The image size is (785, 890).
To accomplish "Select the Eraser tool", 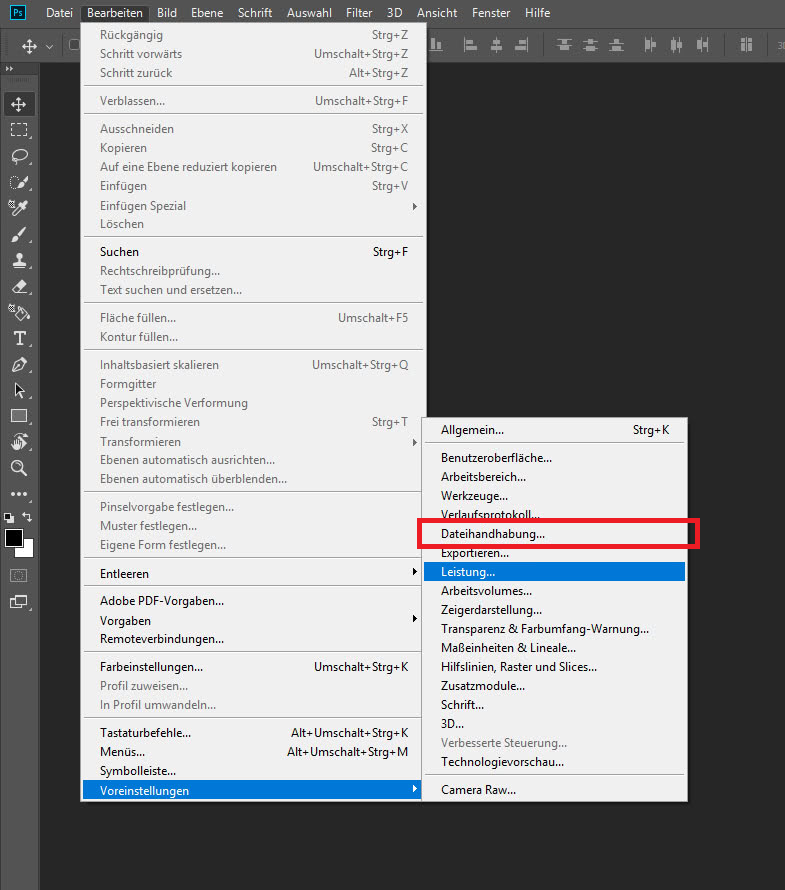I will pyautogui.click(x=19, y=287).
